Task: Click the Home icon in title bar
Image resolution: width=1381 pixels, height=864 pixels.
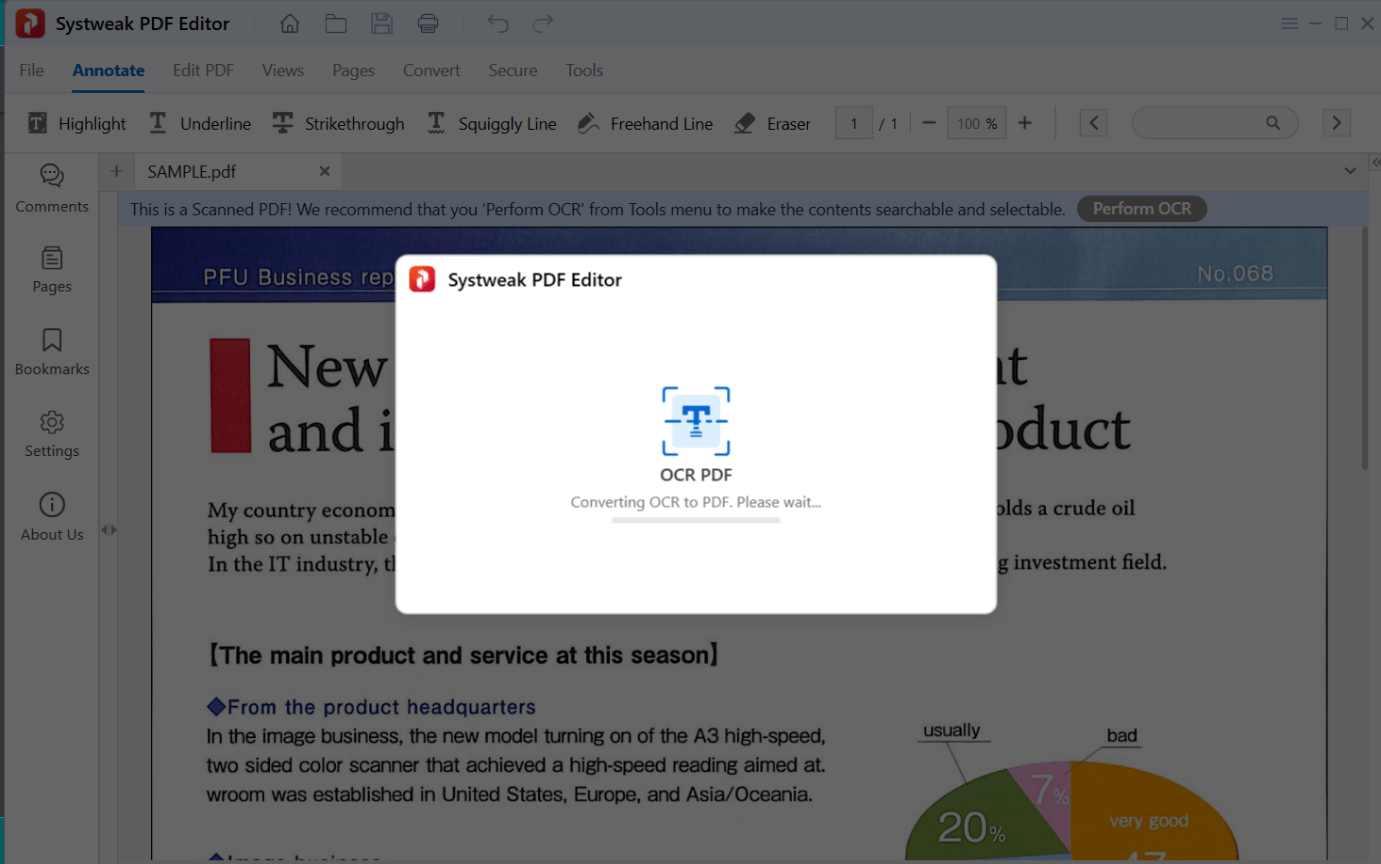Action: 289,24
